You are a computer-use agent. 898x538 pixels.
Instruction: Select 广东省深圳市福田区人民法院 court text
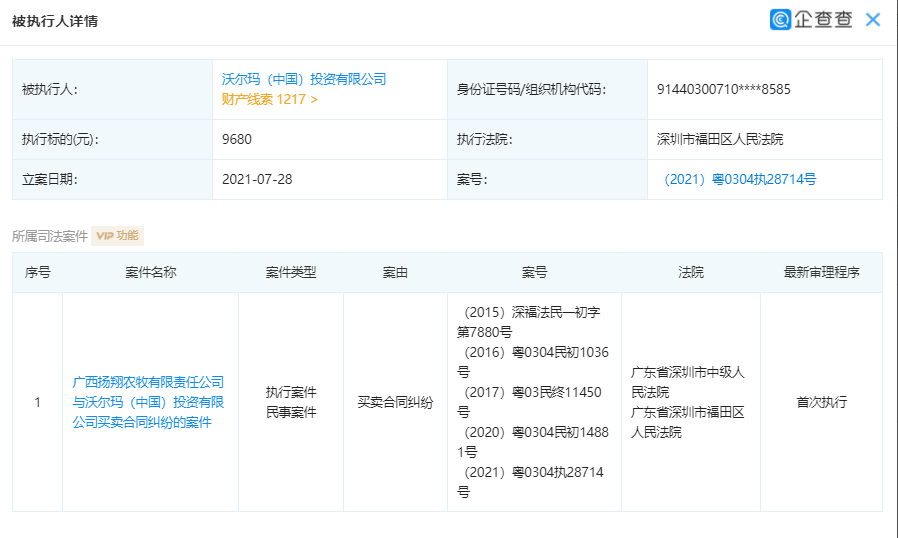[x=688, y=422]
